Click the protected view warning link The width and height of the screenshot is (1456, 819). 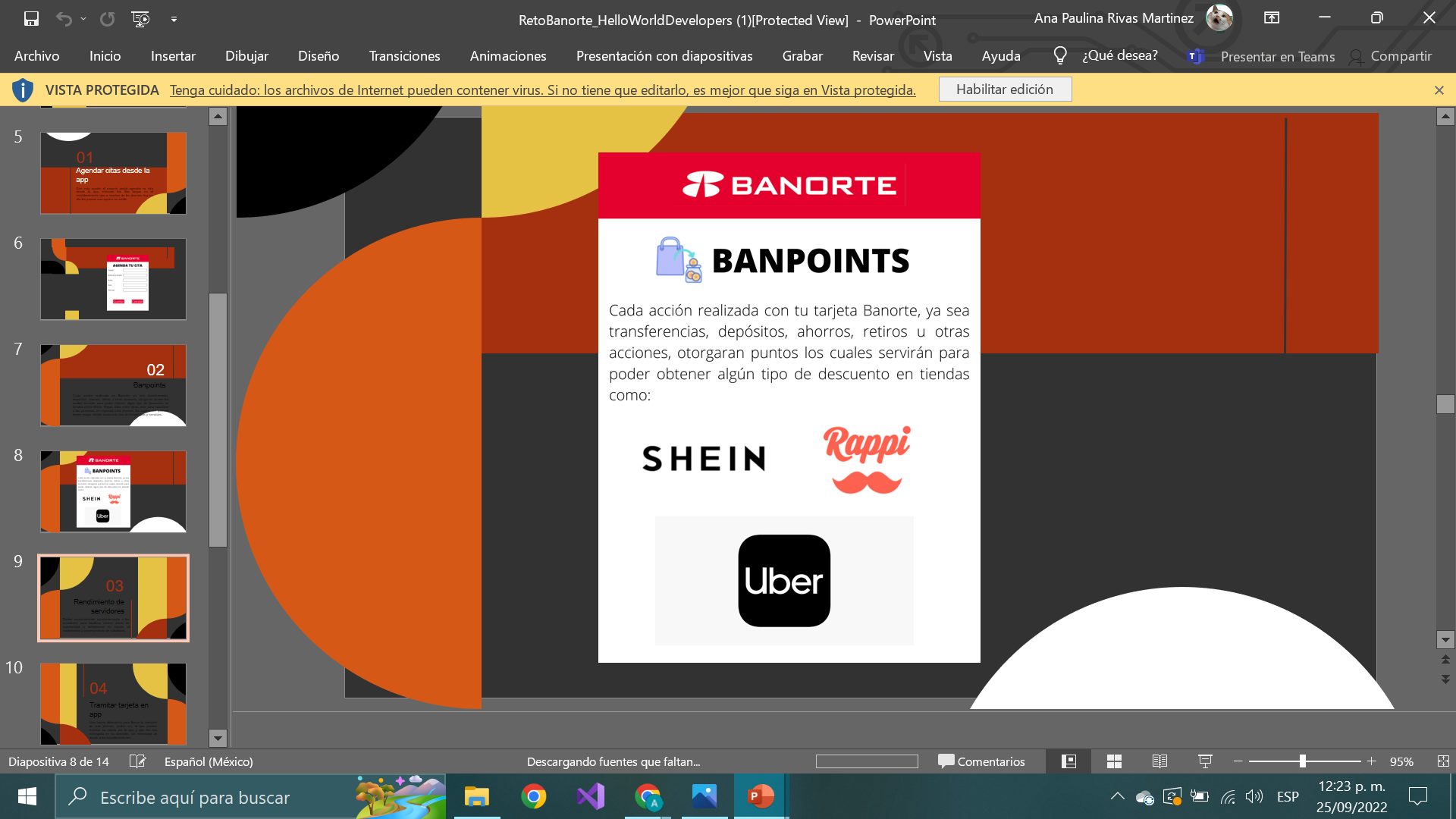point(542,90)
